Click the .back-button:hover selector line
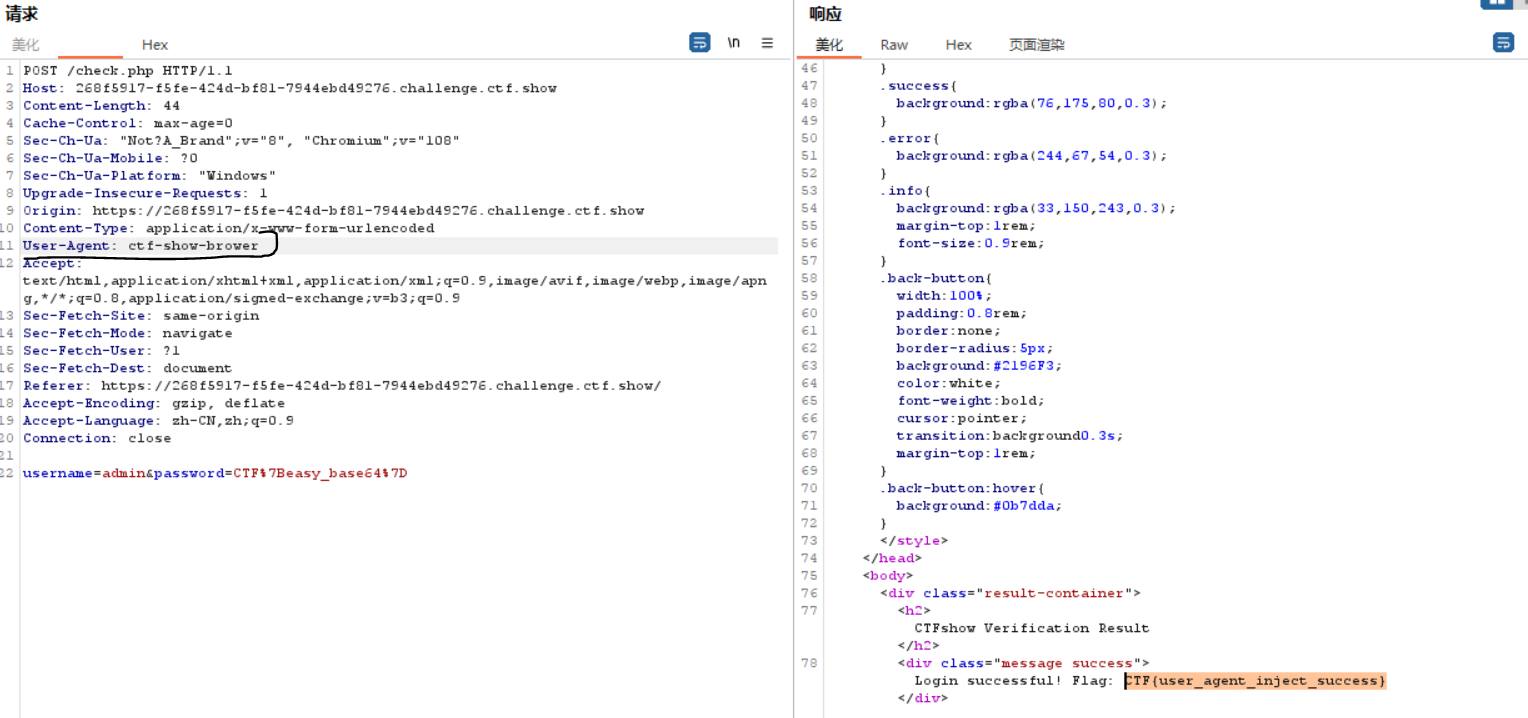 click(x=962, y=488)
